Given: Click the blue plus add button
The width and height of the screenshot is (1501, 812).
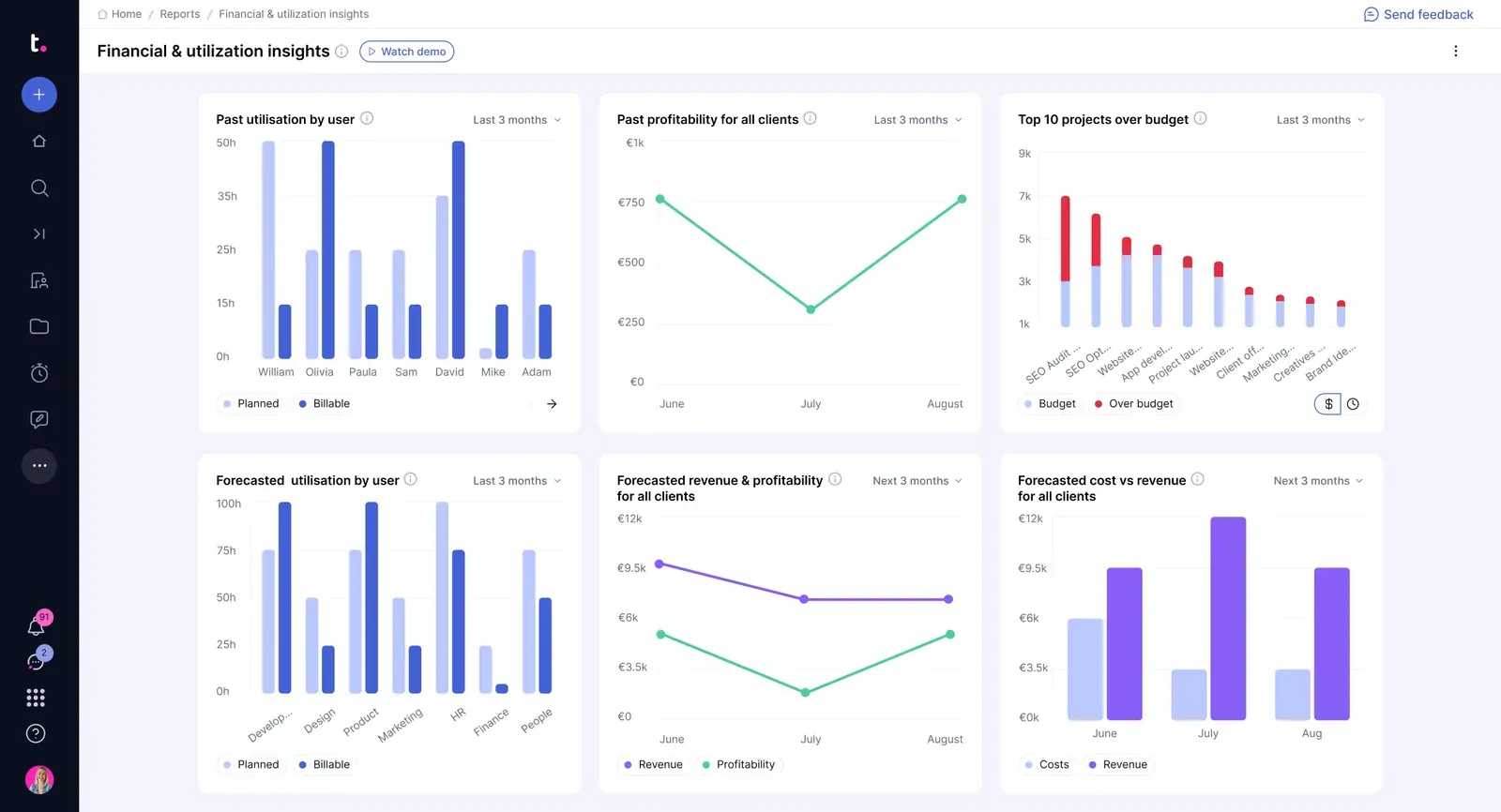Looking at the screenshot, I should pos(38,95).
